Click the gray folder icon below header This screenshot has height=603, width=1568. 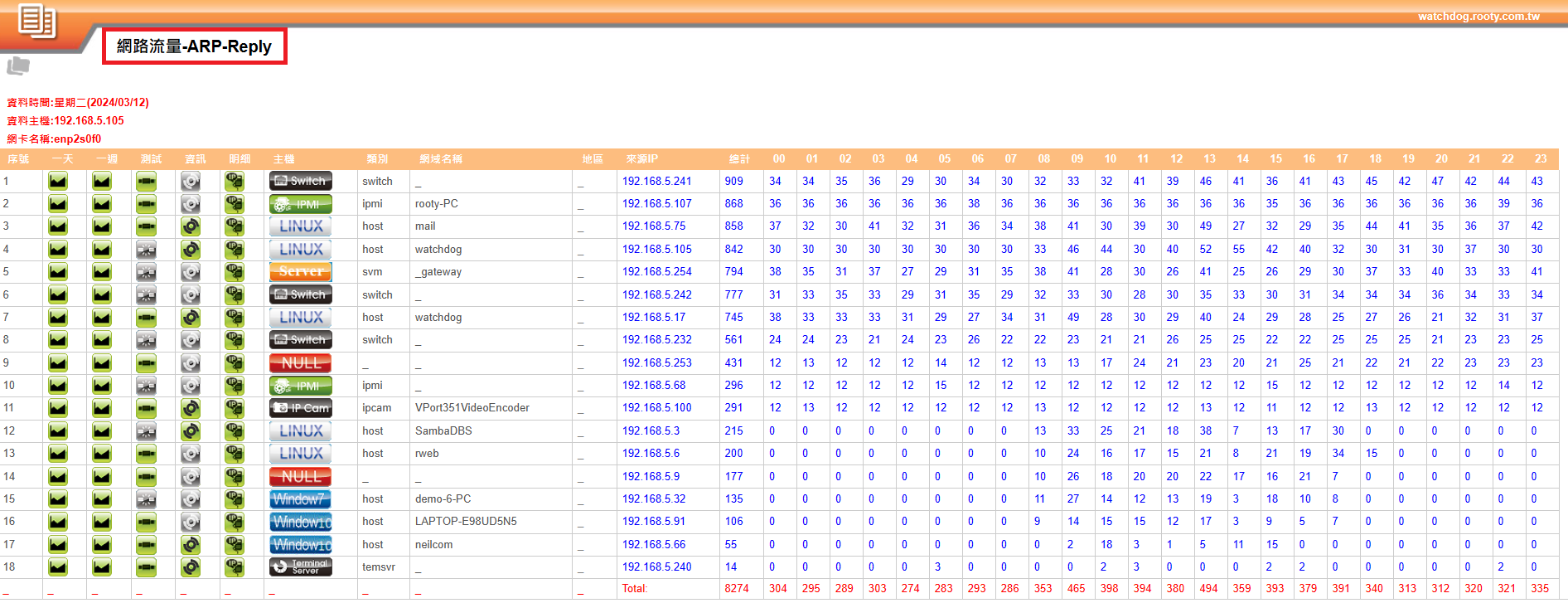(x=18, y=66)
